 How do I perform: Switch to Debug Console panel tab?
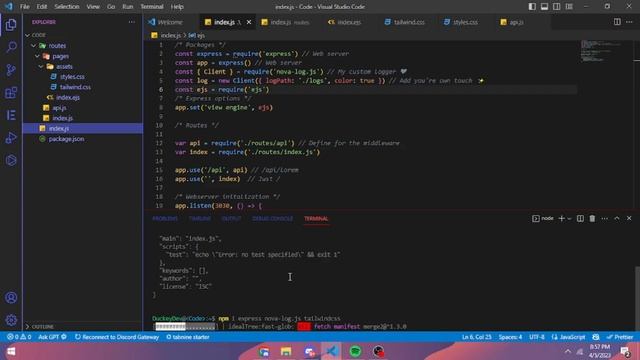272,219
